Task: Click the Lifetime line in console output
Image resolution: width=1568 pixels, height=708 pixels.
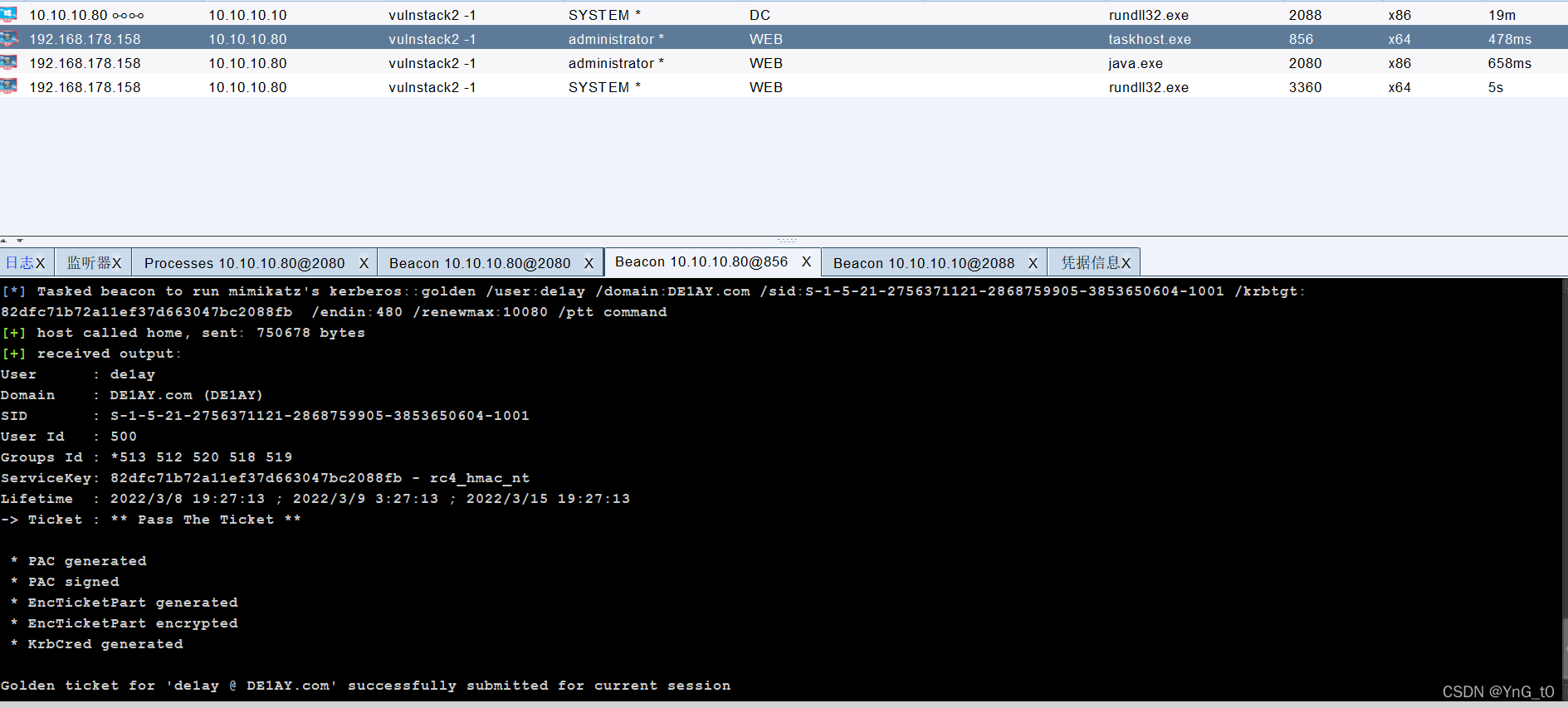Action: click(315, 499)
